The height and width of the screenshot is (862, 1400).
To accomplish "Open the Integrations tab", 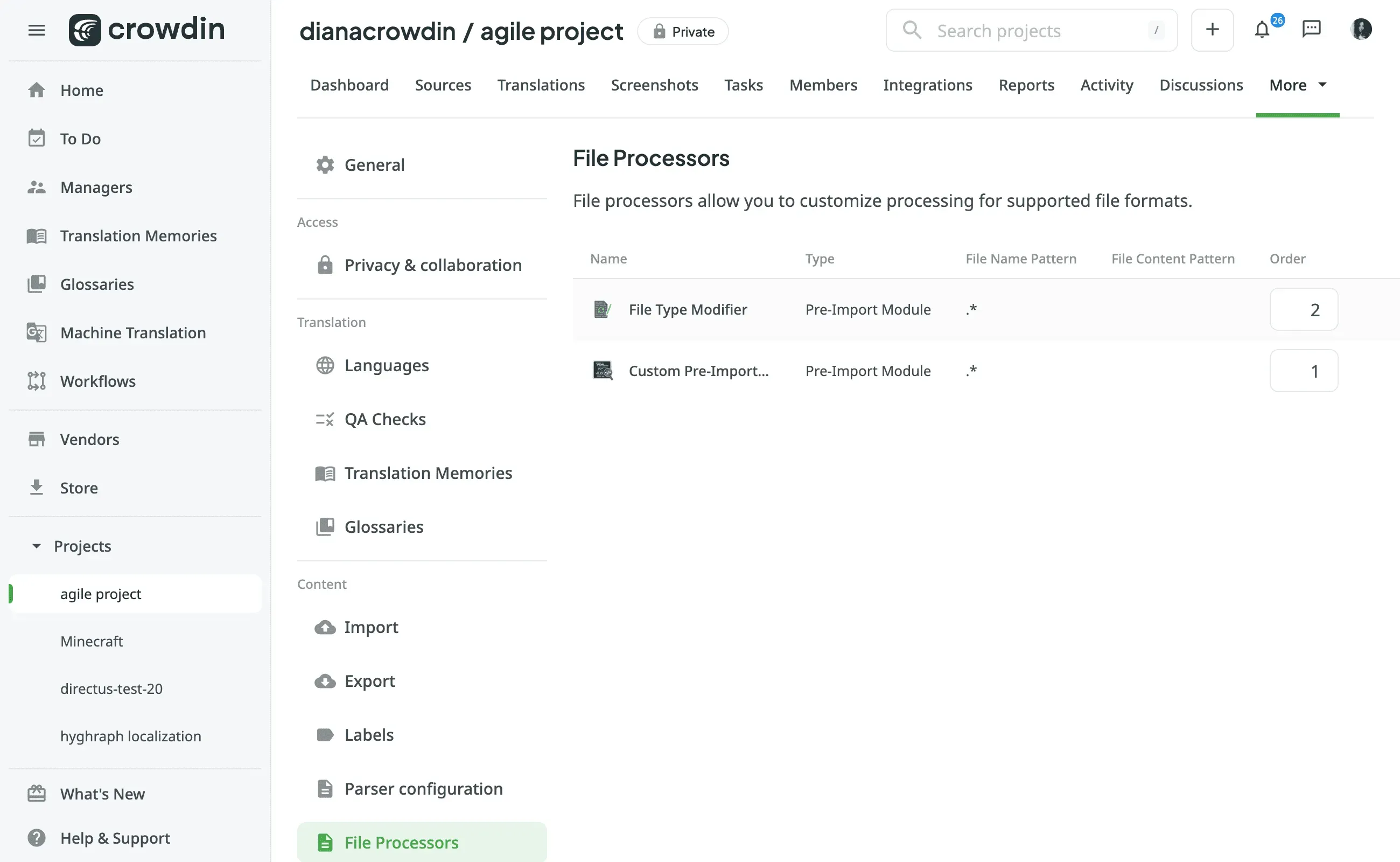I will tap(927, 85).
